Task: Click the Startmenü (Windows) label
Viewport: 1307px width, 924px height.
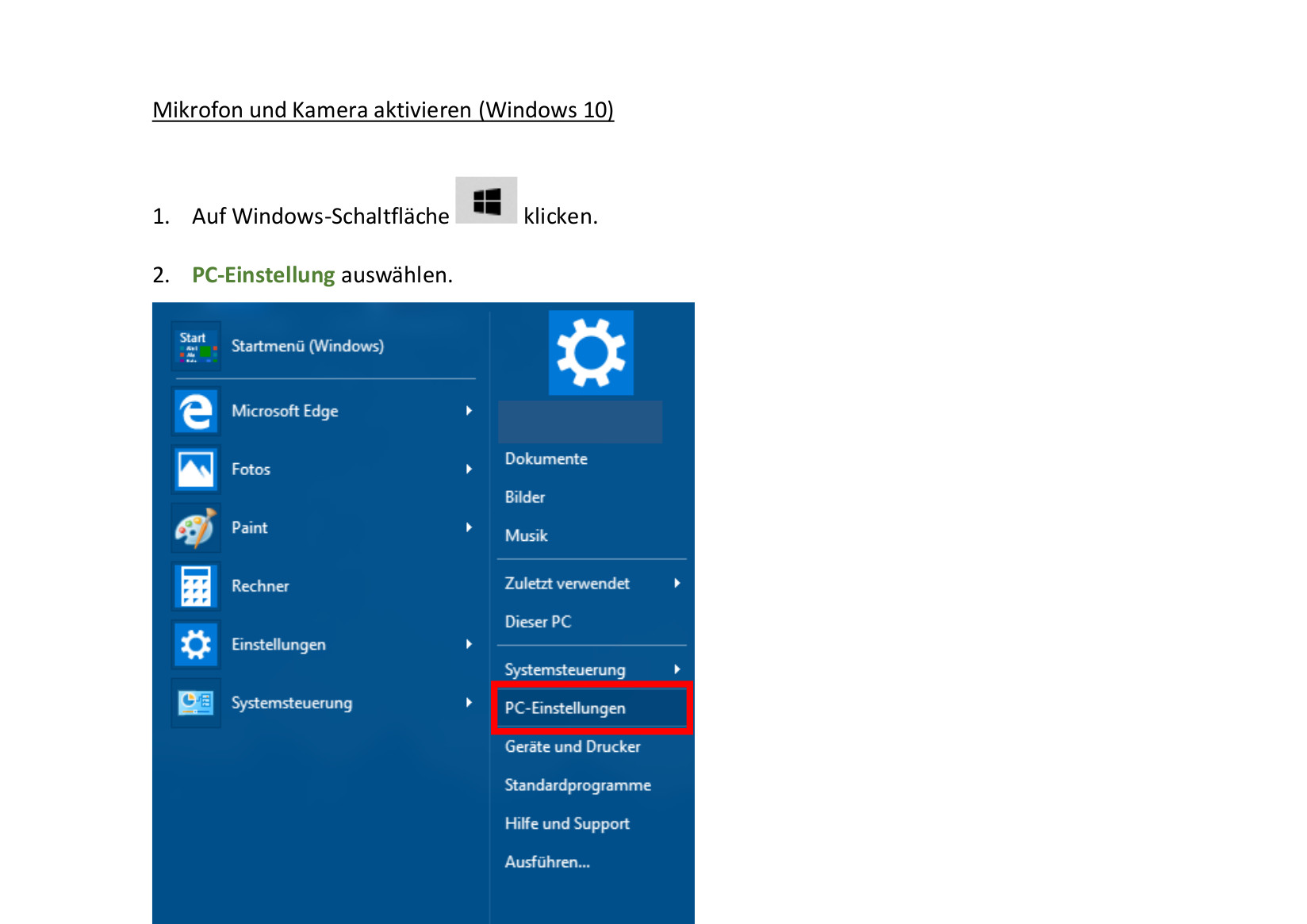Action: tap(308, 347)
